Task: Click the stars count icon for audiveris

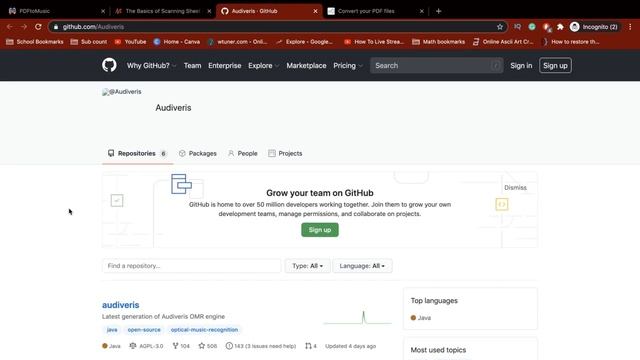Action: pos(202,346)
